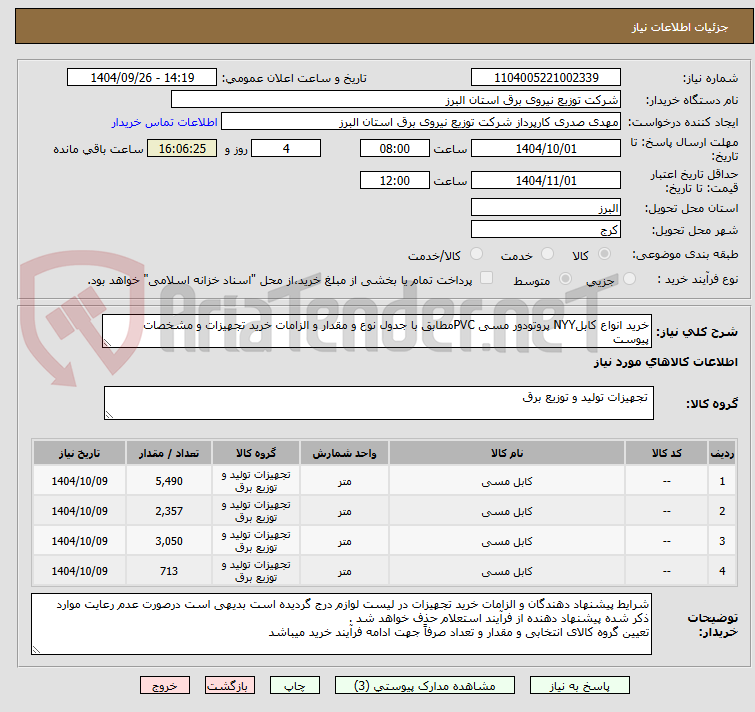The width and height of the screenshot is (755, 712).
Task: Click the پاسخ به نیاز button
Action: point(580,686)
